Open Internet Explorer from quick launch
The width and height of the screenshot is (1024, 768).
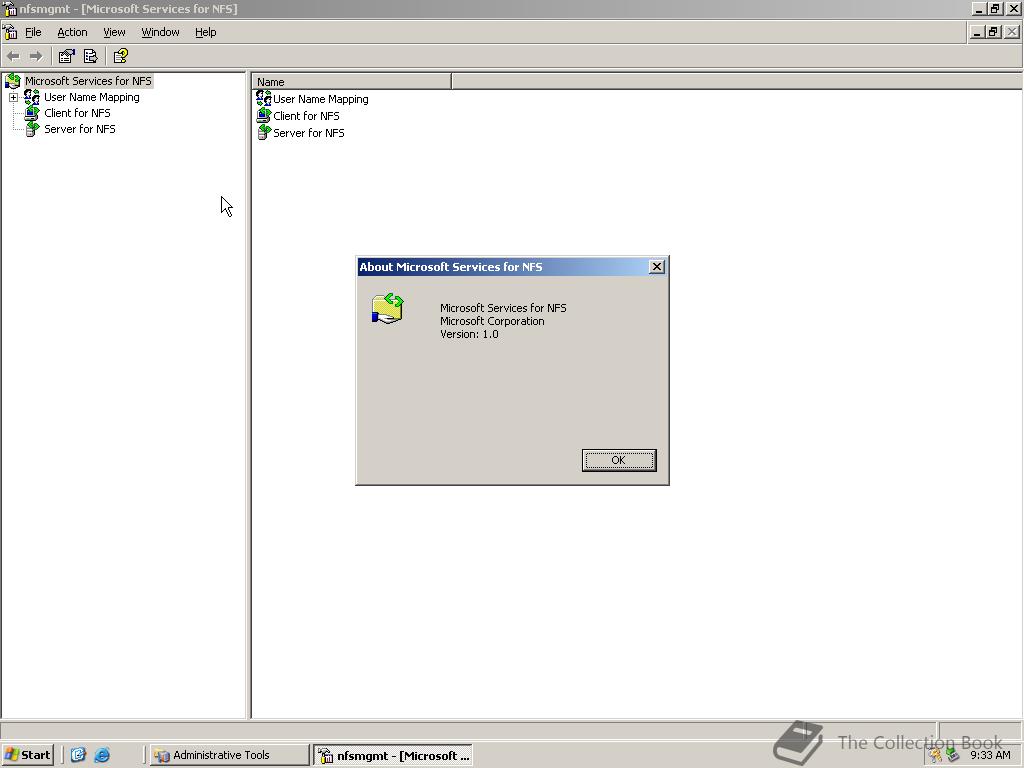tap(102, 755)
